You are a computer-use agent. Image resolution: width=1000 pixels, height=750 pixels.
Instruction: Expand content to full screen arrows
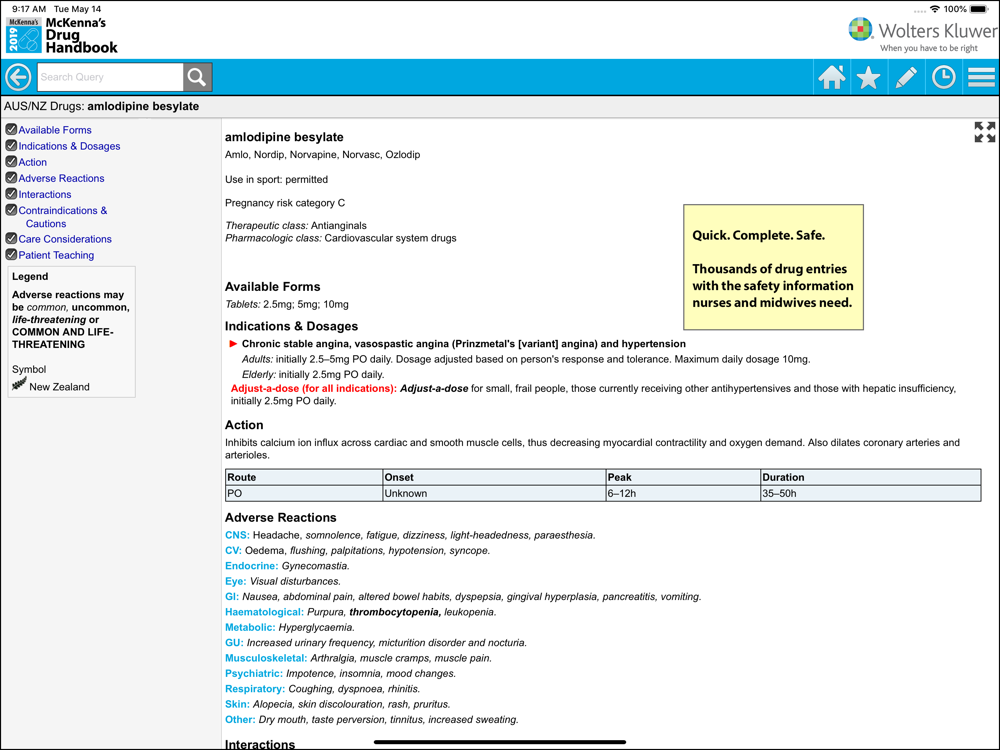(x=985, y=132)
